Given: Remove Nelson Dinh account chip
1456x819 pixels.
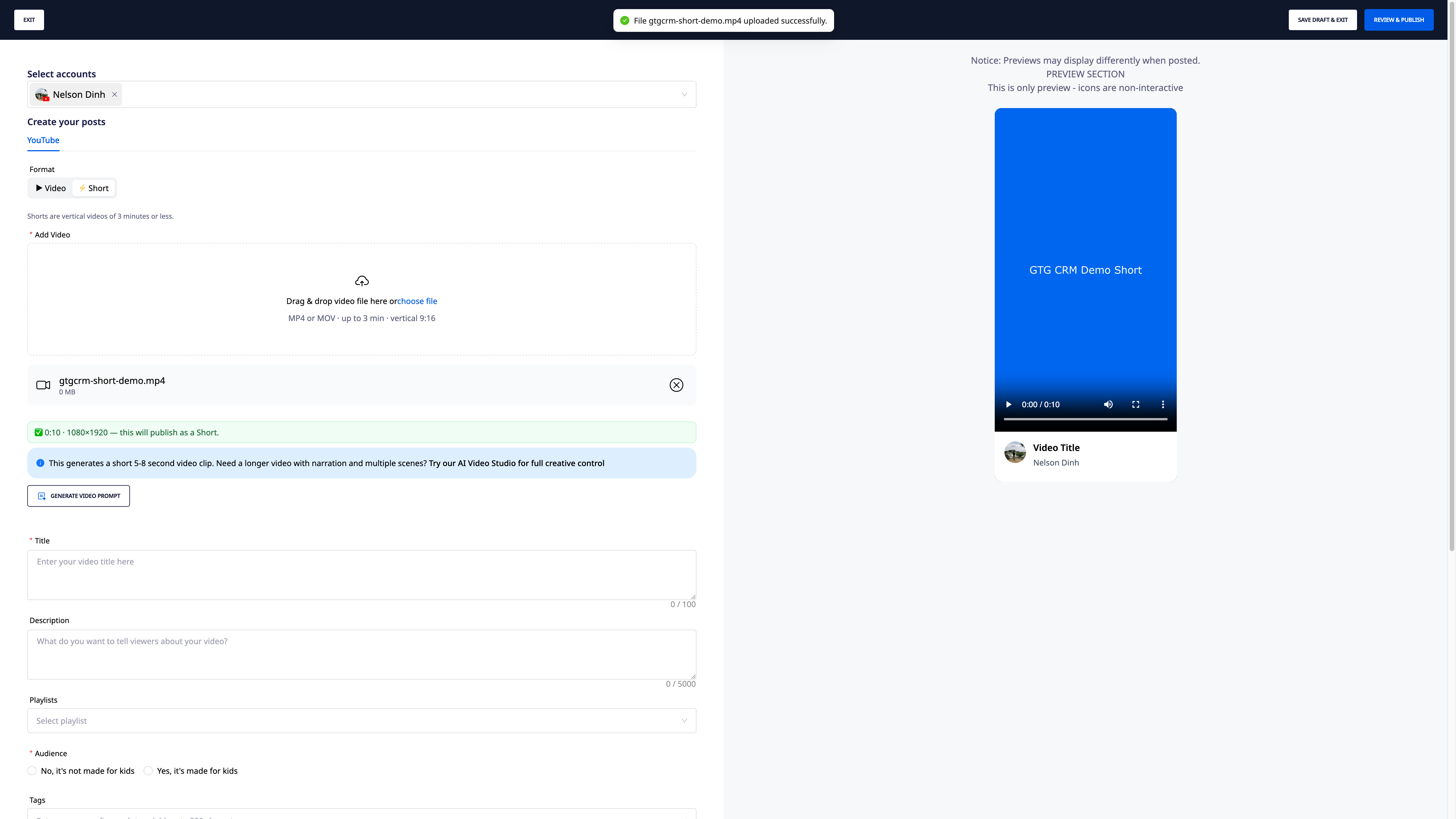Looking at the screenshot, I should pos(115,94).
